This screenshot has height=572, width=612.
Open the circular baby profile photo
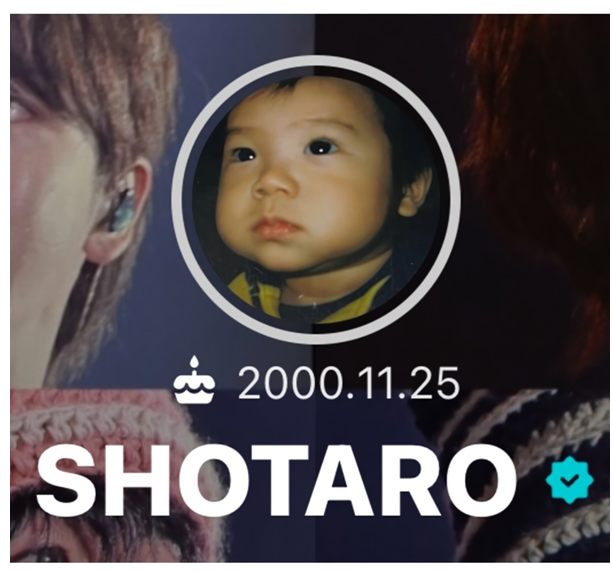[x=315, y=200]
